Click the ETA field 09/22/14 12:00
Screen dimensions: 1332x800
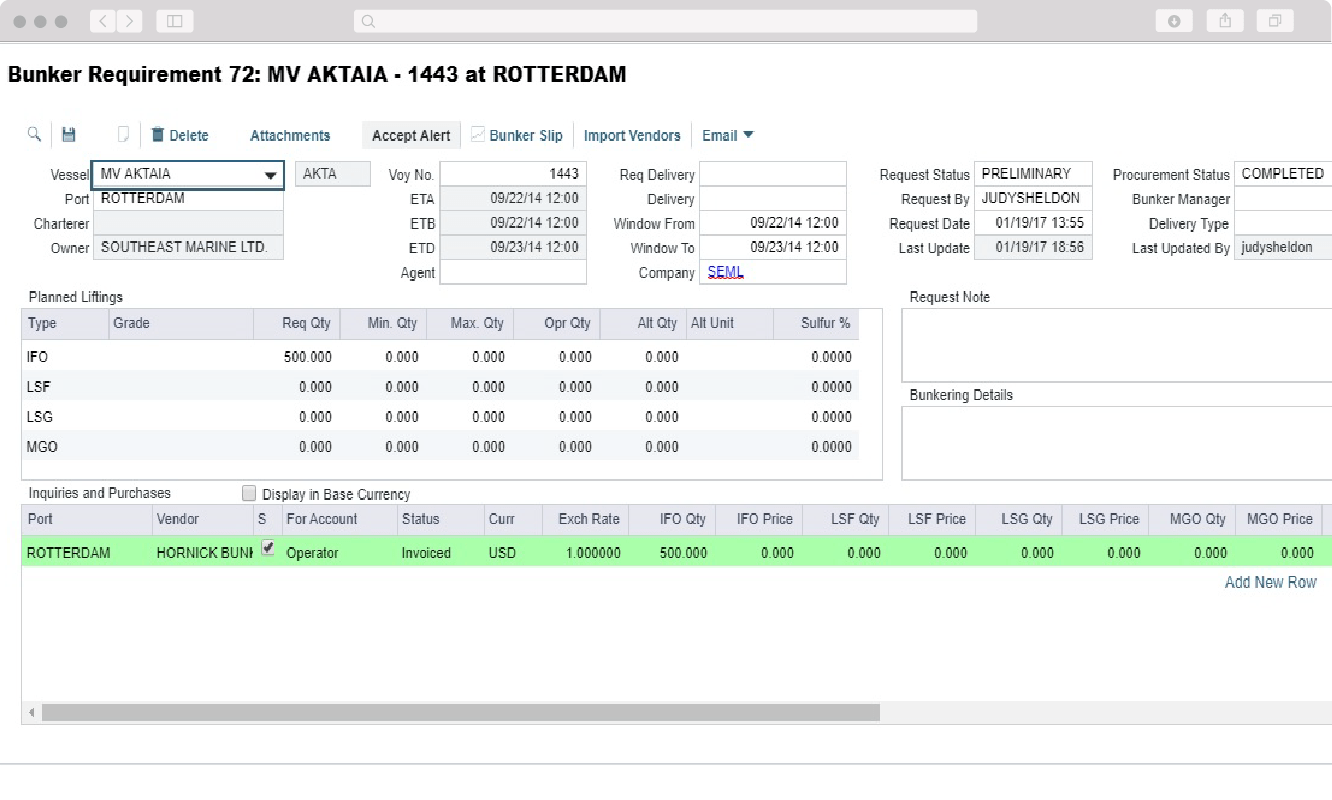[x=513, y=199]
